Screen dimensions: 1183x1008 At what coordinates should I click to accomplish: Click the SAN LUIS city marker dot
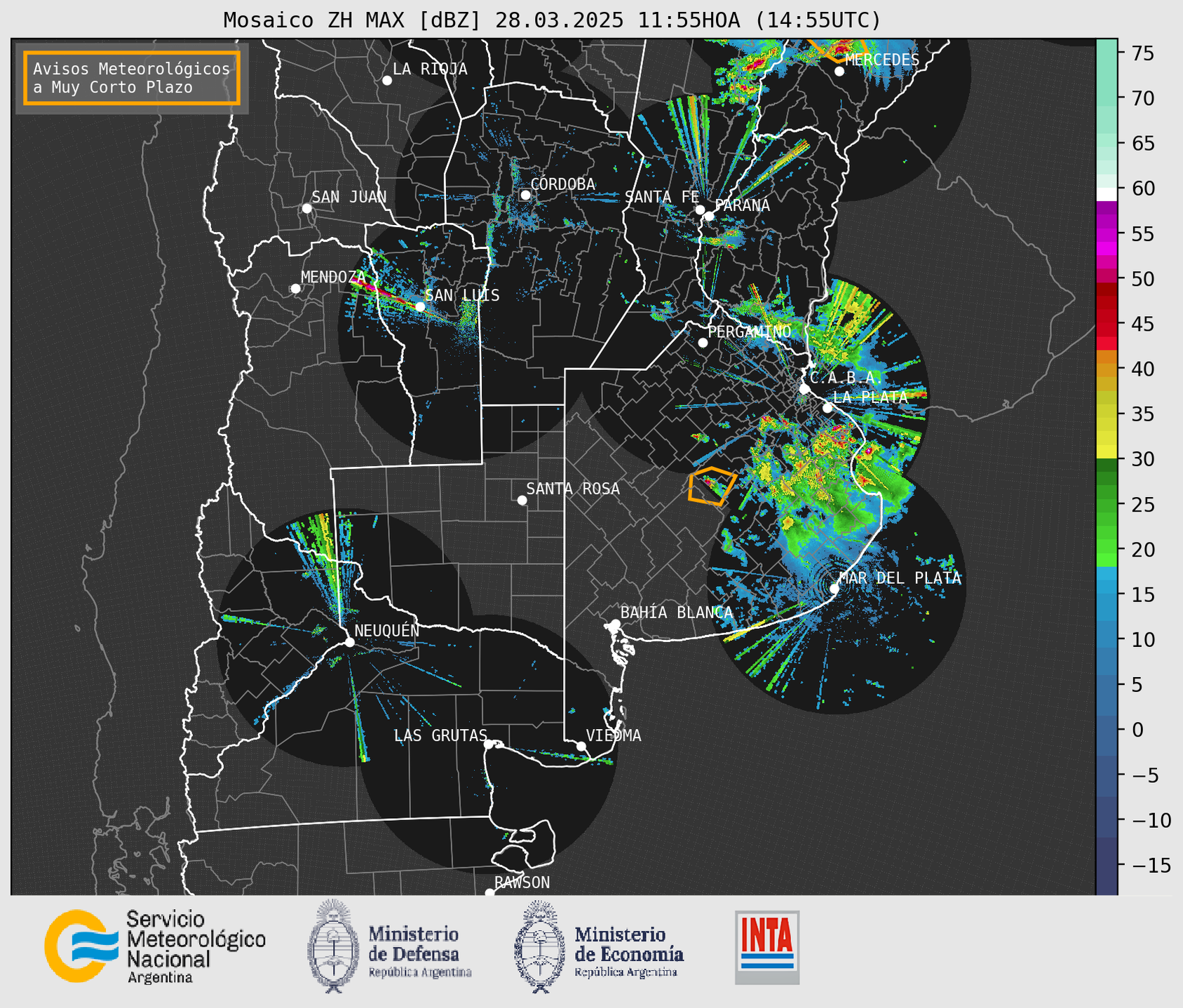420,306
